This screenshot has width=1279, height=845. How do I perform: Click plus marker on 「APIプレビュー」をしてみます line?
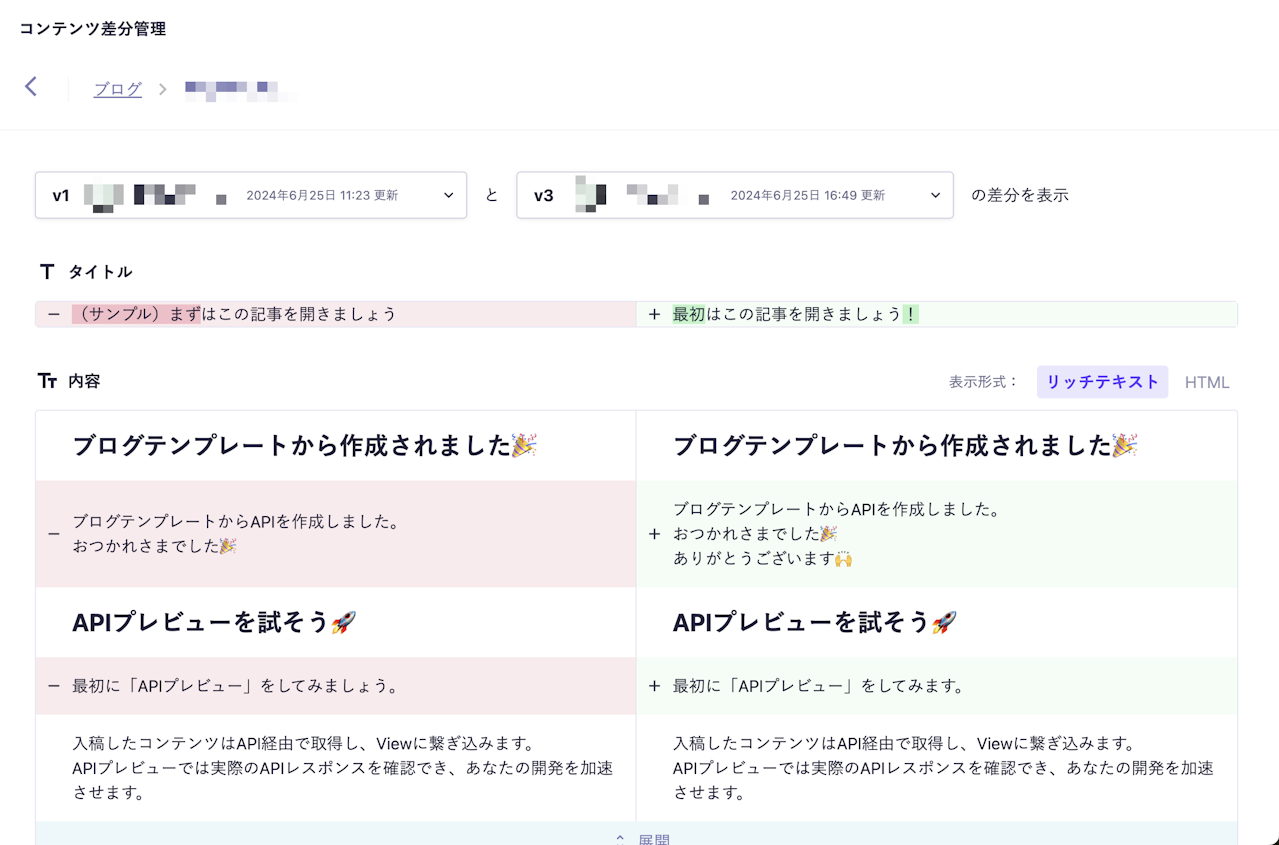click(655, 686)
